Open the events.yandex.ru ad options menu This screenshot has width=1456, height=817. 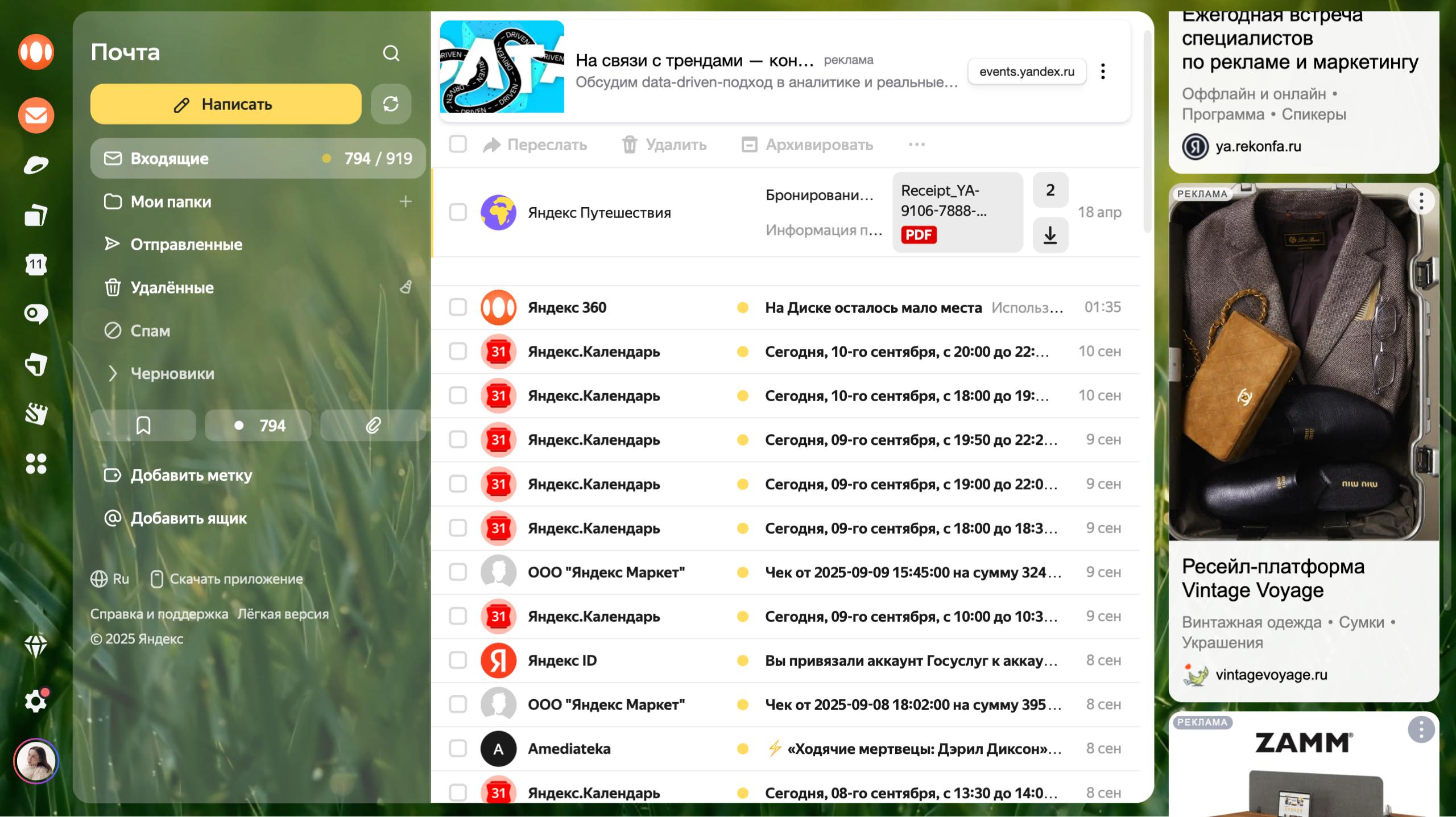1103,72
